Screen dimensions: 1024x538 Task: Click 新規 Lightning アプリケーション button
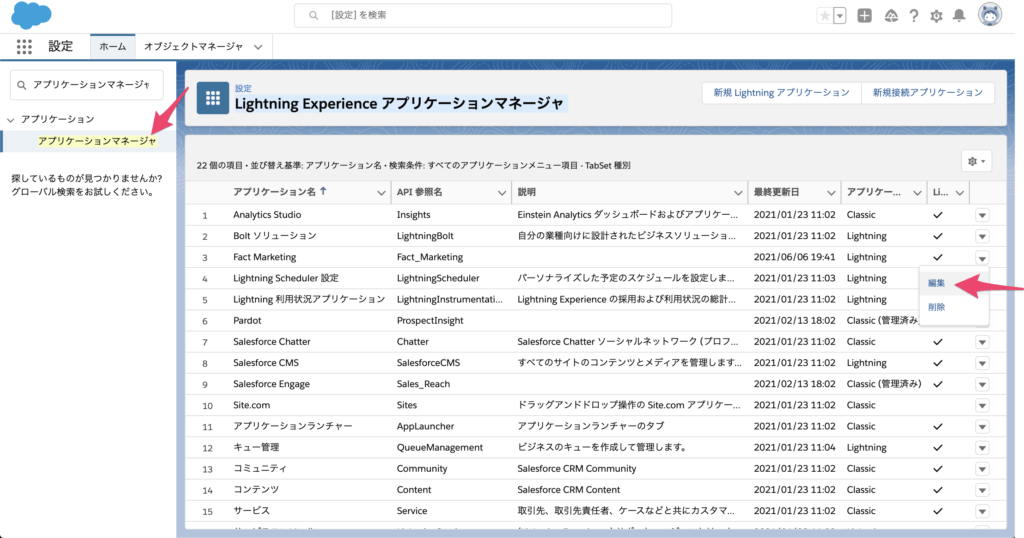(782, 93)
